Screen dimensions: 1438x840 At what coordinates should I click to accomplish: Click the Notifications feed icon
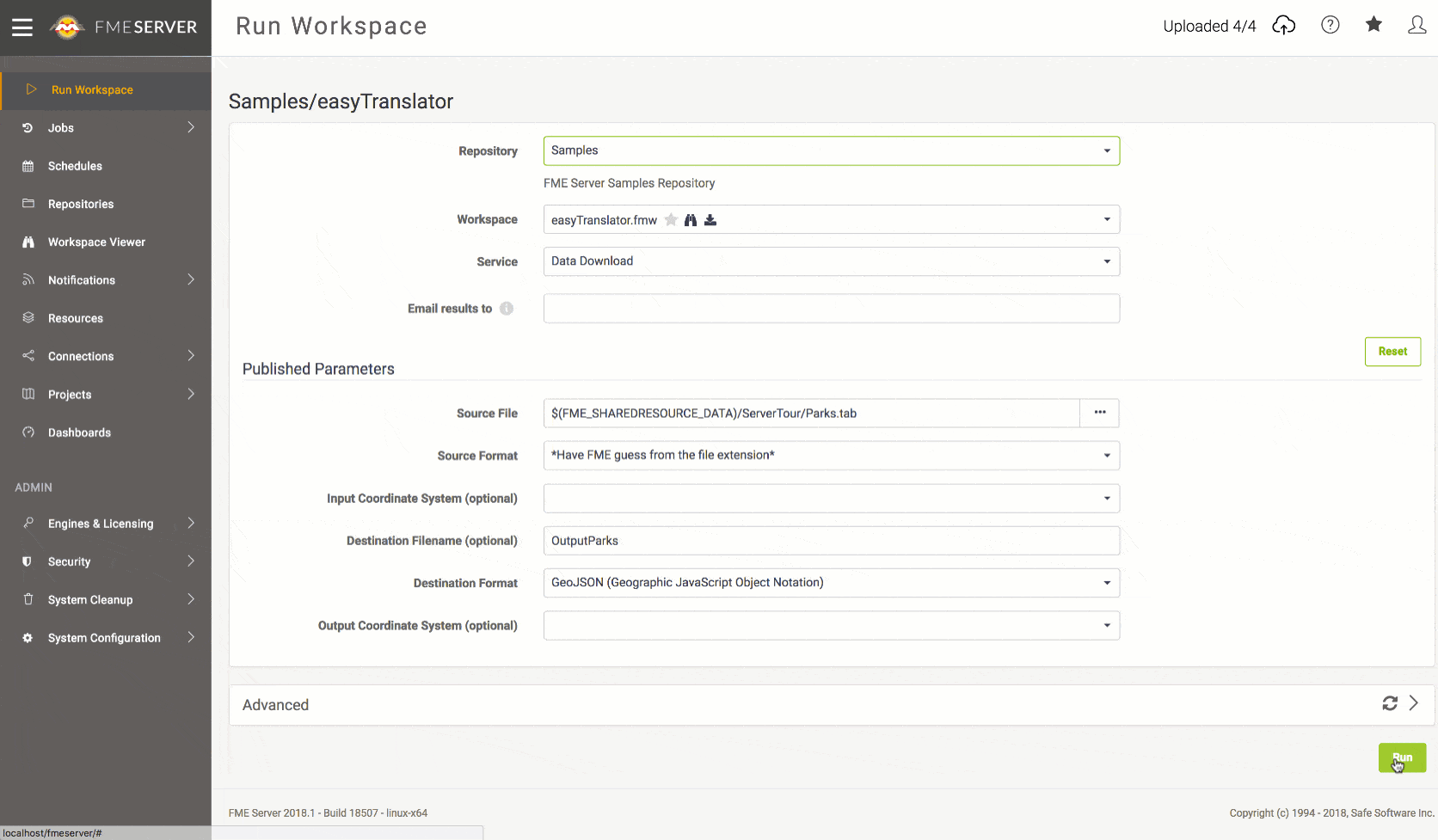(28, 279)
